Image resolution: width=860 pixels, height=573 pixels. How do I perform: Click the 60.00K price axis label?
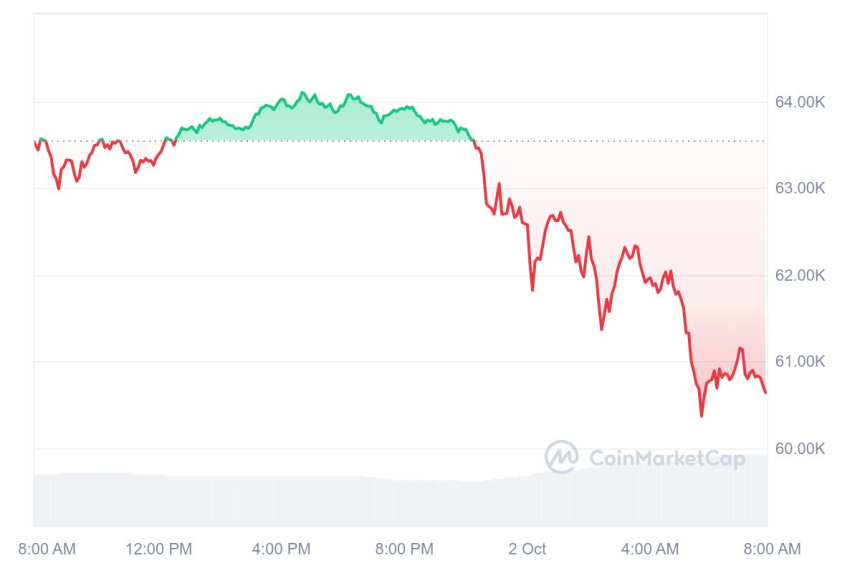(799, 448)
